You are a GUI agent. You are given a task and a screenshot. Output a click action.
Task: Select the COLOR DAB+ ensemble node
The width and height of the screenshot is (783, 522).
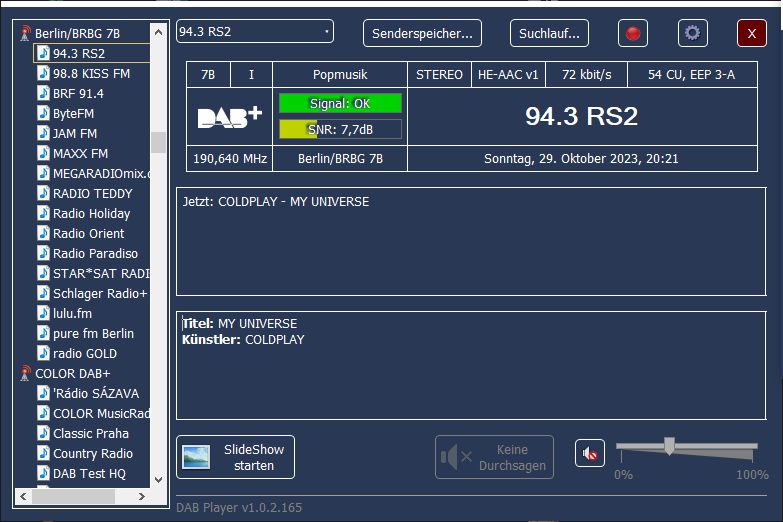72,374
